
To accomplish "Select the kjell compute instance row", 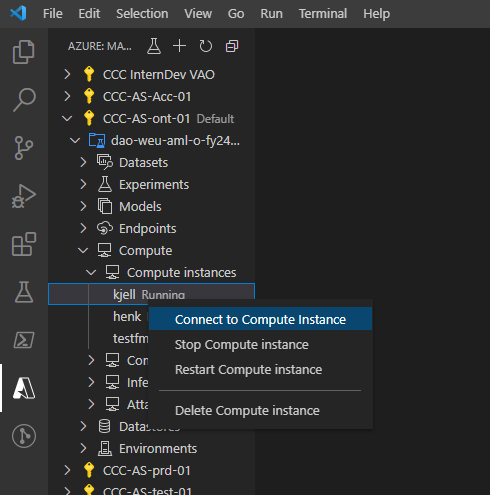I will (152, 294).
